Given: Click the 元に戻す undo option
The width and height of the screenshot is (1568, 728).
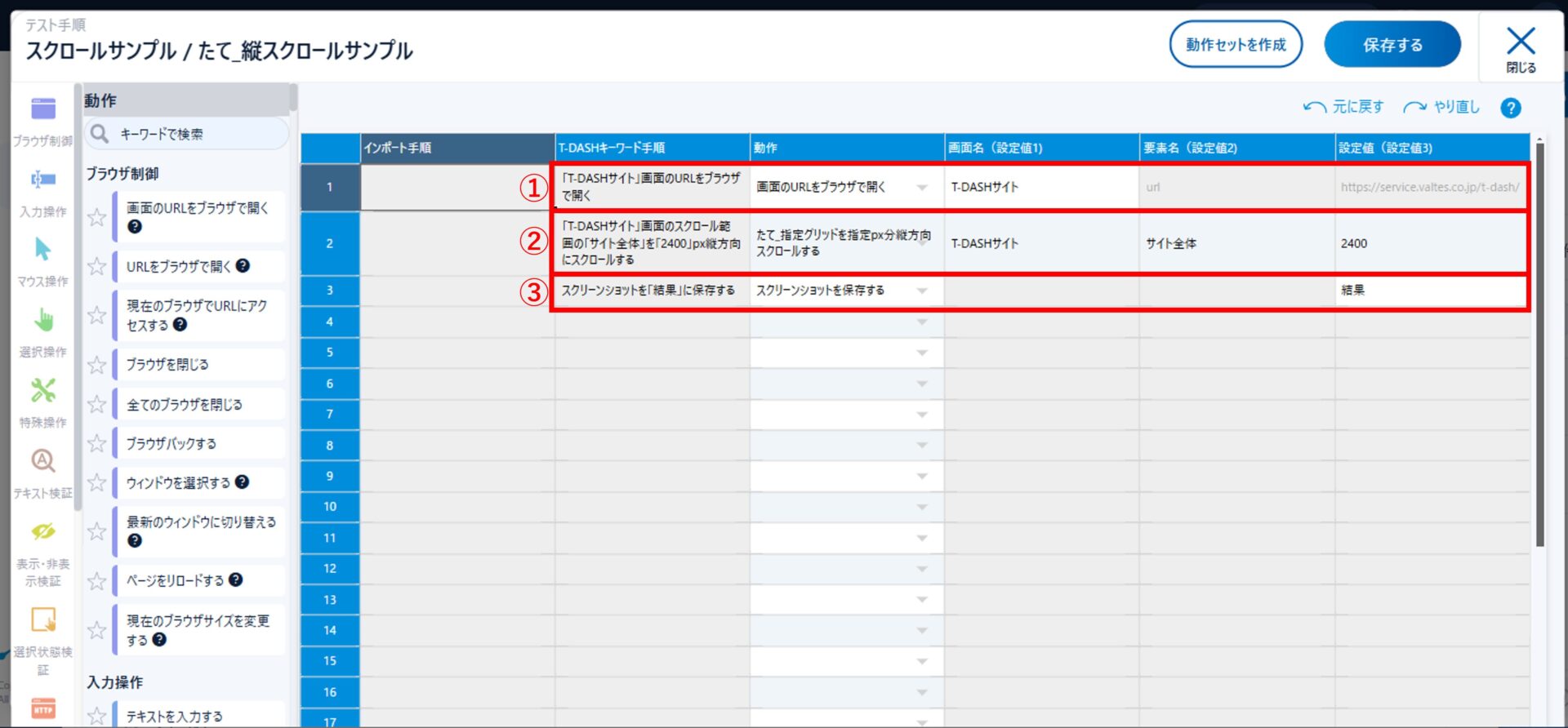Looking at the screenshot, I should [x=1343, y=107].
